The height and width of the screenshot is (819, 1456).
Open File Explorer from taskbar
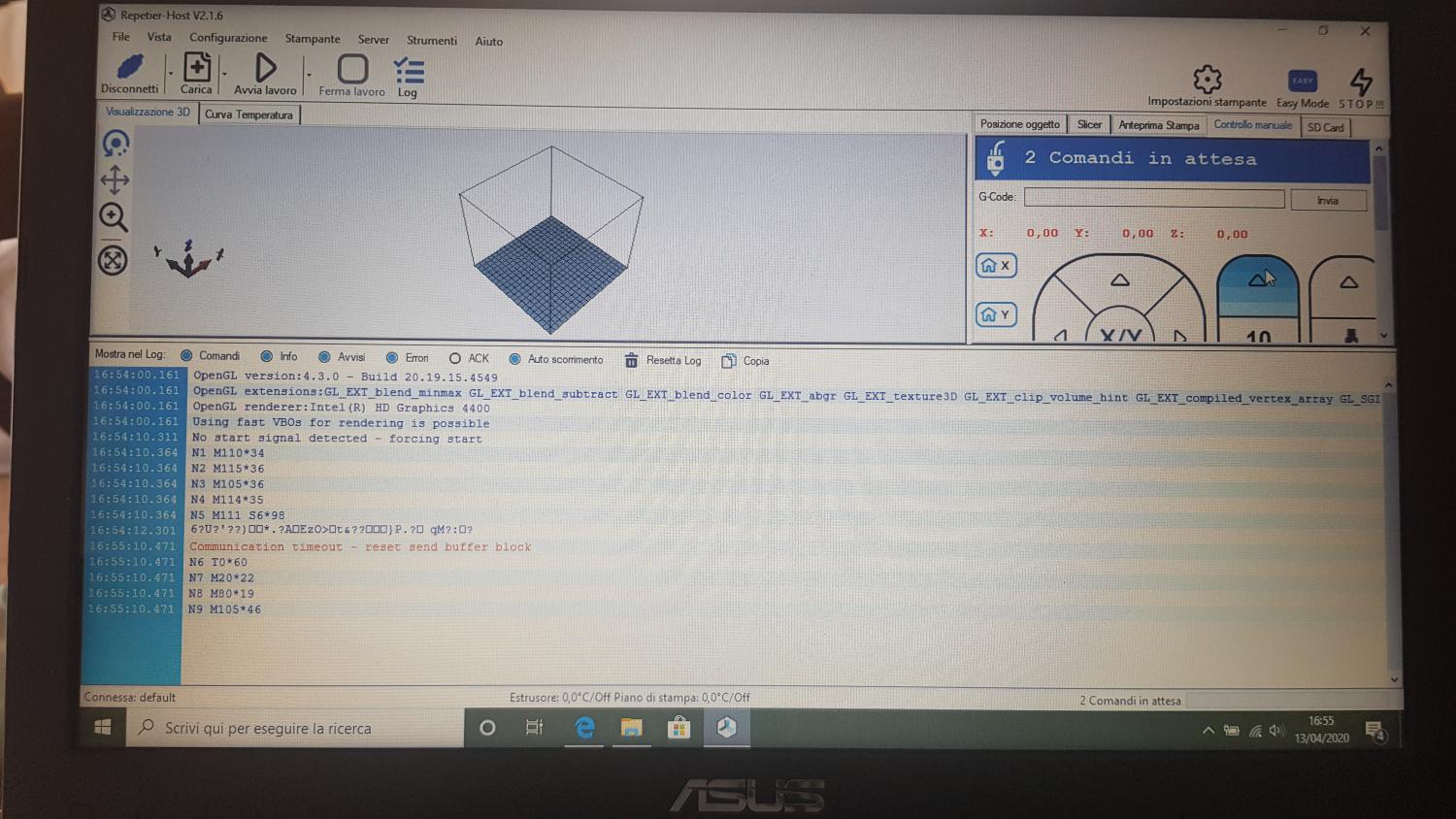632,728
